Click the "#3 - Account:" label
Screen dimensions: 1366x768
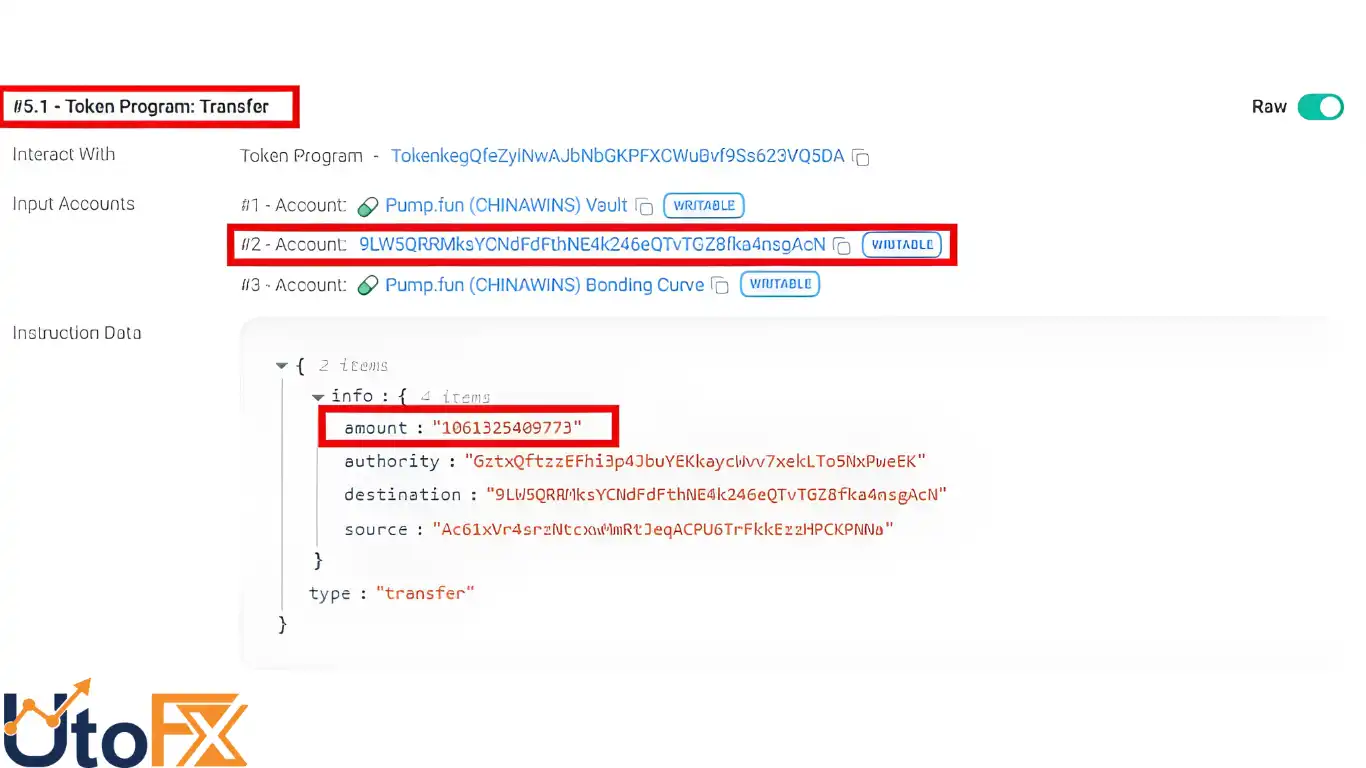click(x=293, y=284)
